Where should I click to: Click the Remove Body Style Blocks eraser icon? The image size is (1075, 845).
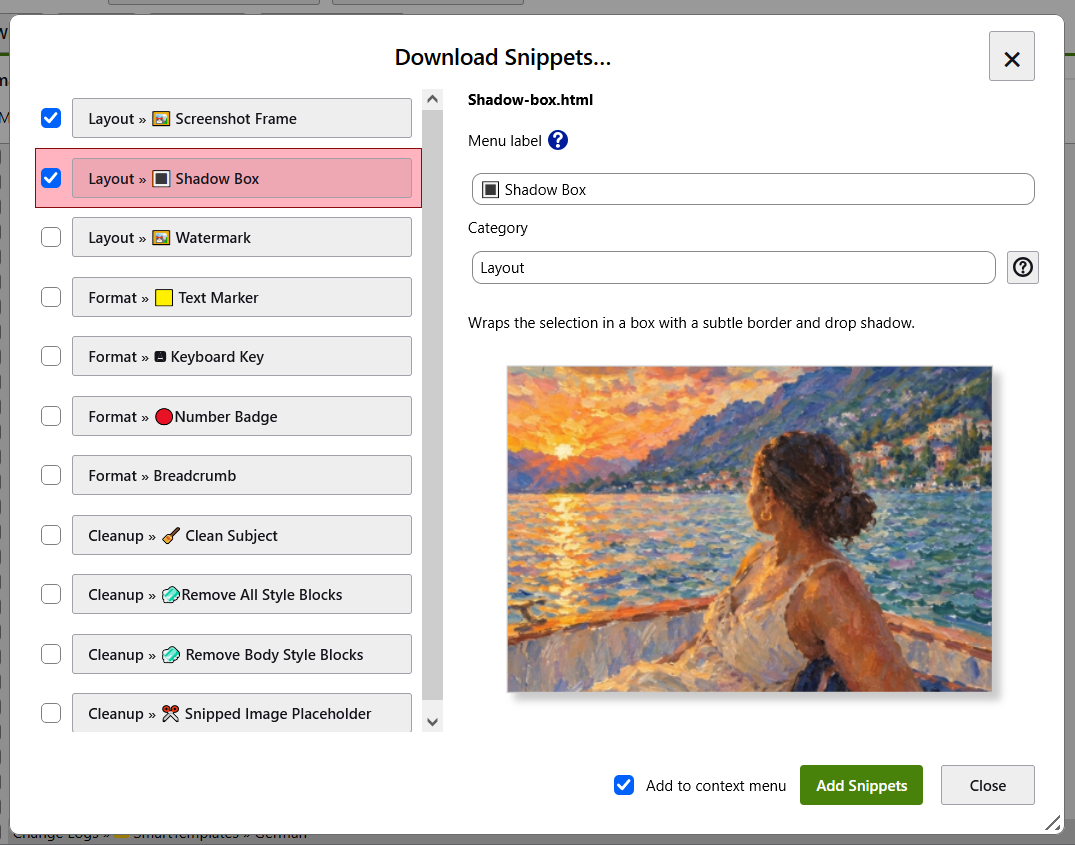click(171, 654)
